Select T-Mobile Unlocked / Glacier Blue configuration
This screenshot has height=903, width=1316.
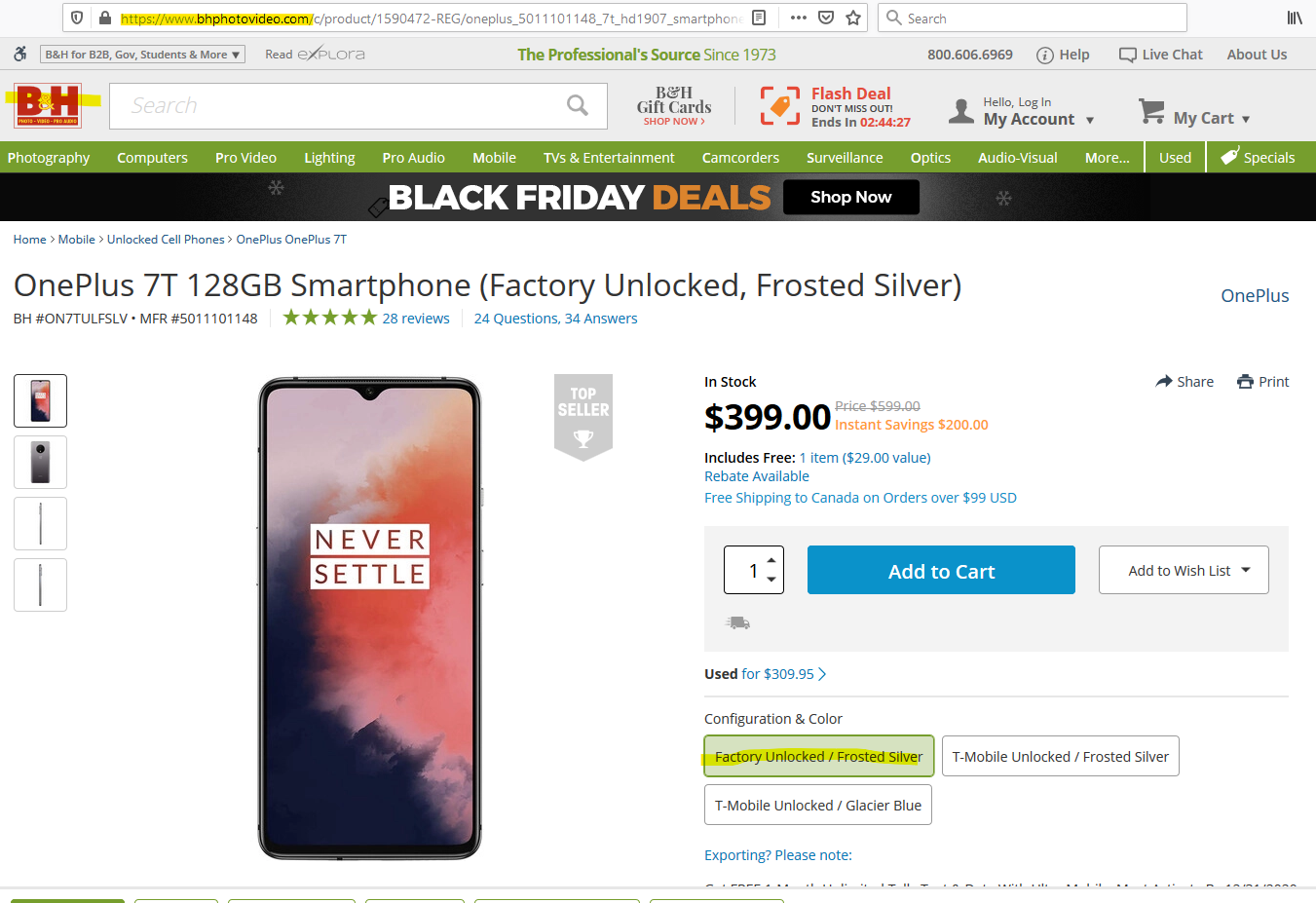(x=817, y=806)
